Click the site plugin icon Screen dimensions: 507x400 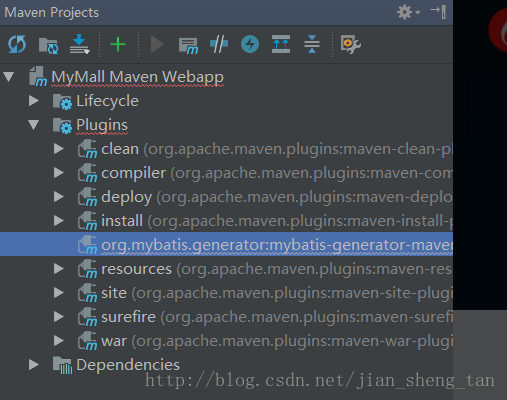87,293
